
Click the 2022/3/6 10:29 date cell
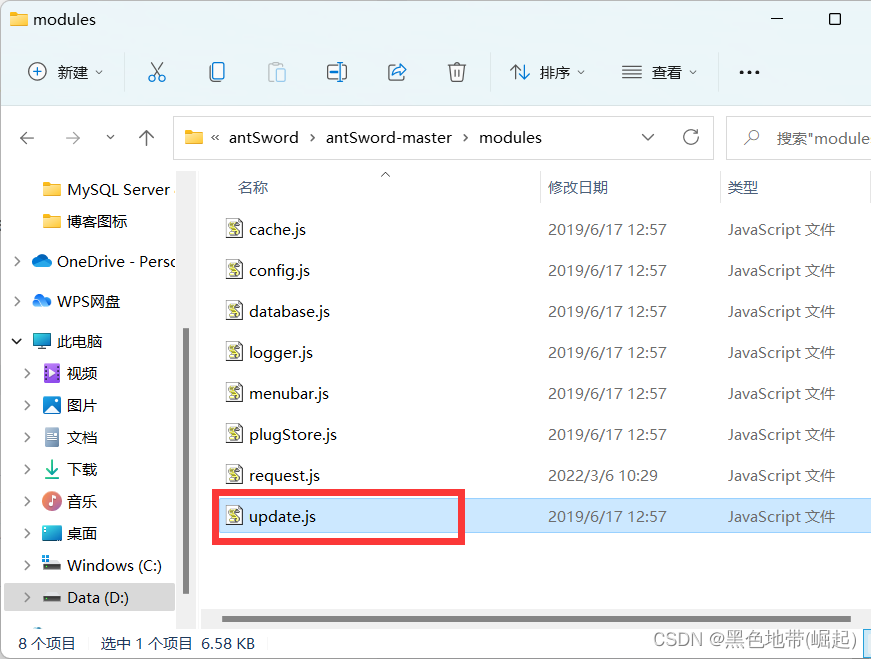pos(603,476)
